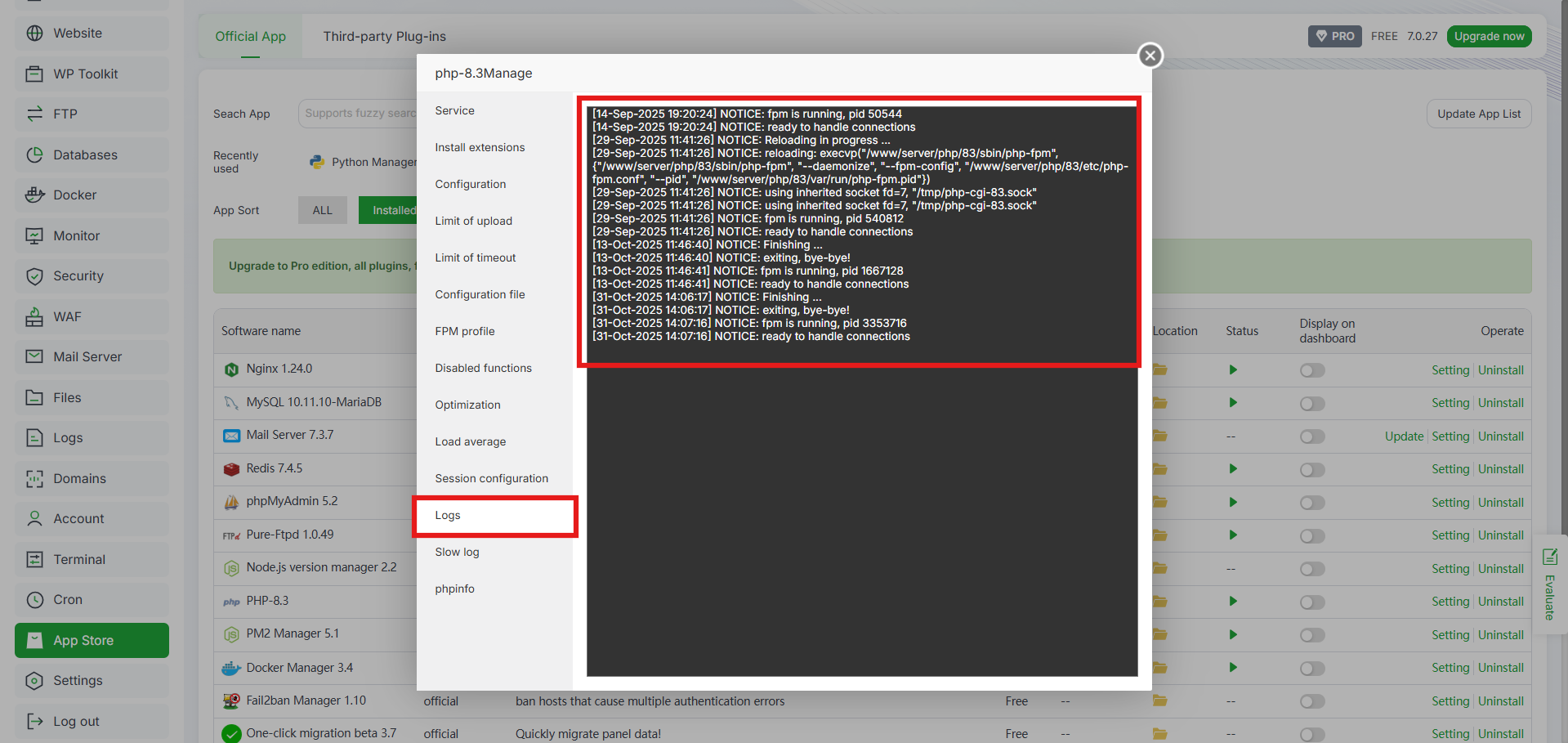Click Update link for Mail Server
Screen dimensions: 1568x743
1404,436
